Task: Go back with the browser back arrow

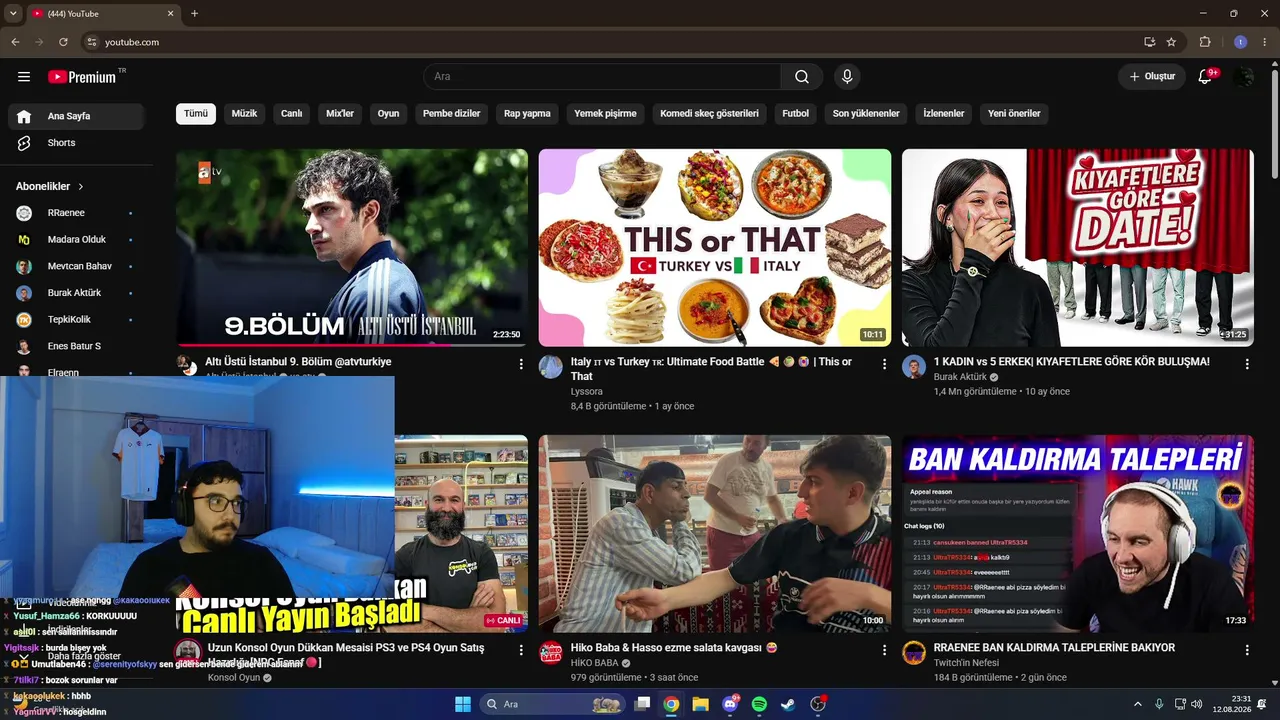Action: point(15,42)
